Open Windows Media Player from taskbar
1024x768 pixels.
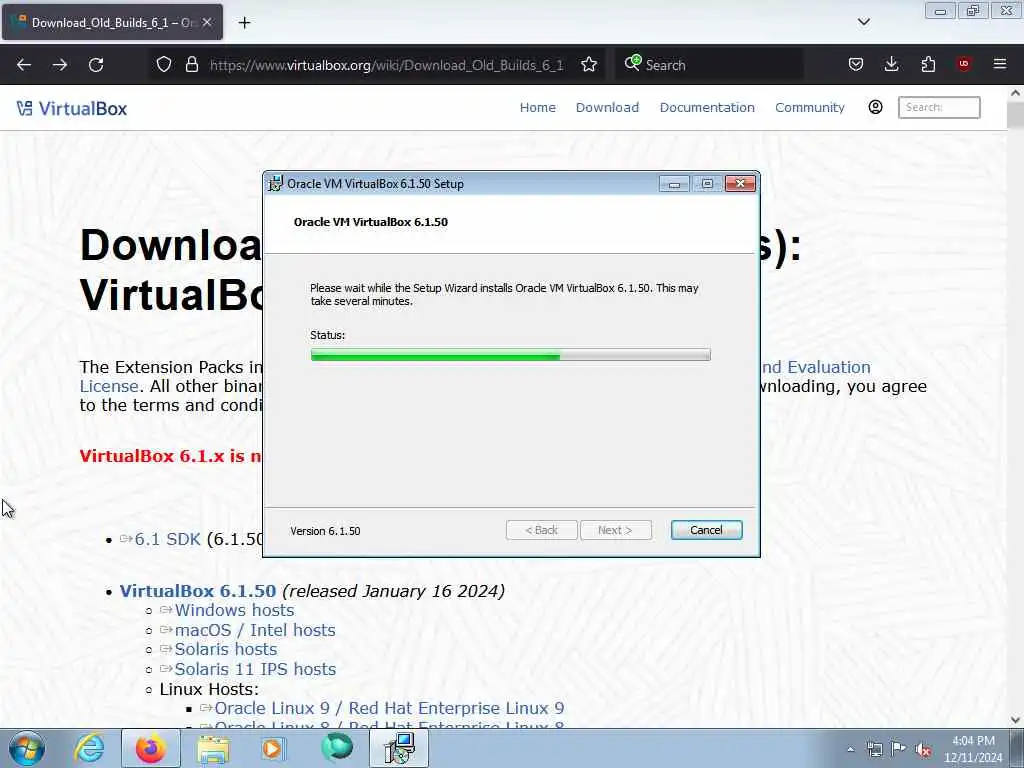tap(273, 748)
